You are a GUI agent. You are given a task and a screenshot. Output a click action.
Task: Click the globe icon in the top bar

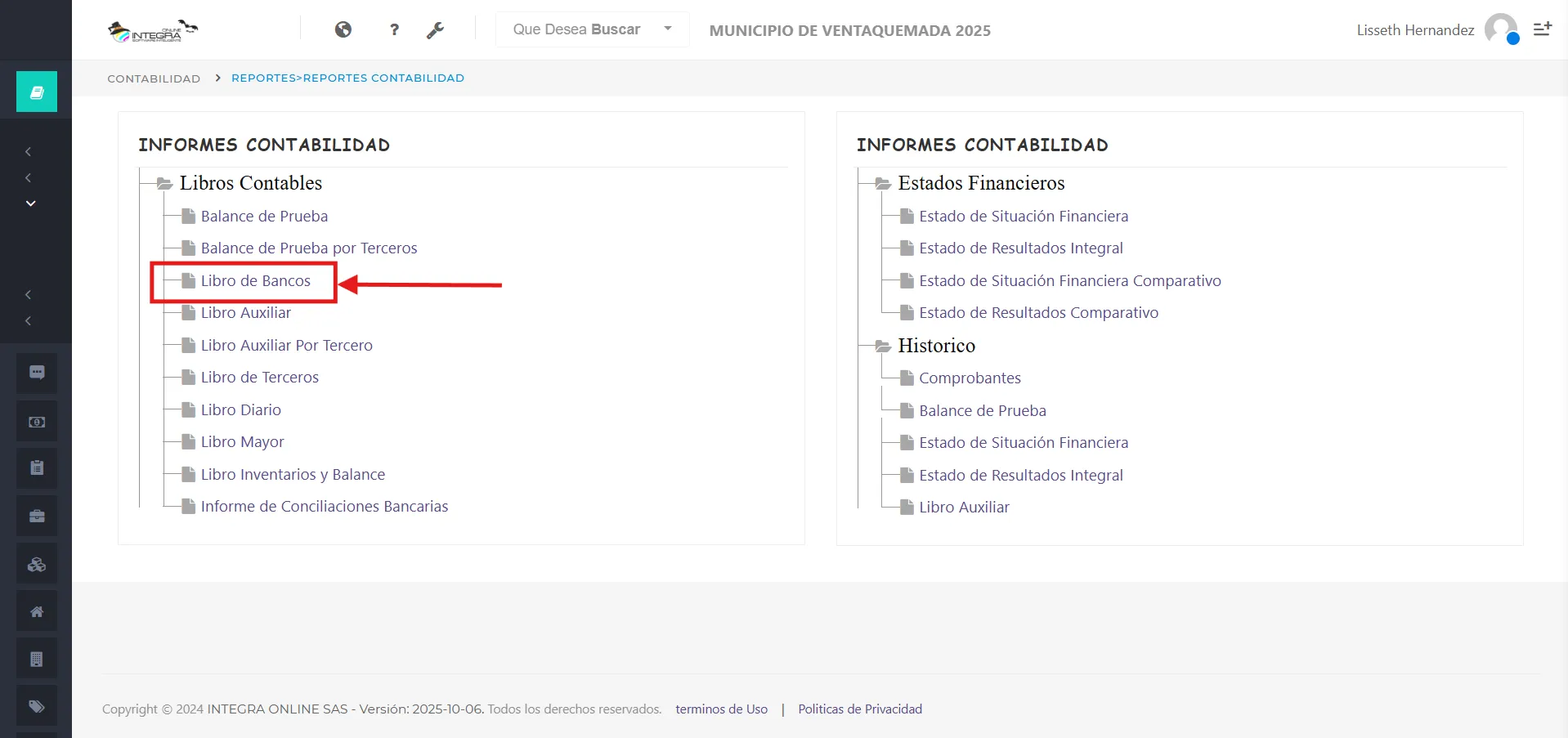343,30
